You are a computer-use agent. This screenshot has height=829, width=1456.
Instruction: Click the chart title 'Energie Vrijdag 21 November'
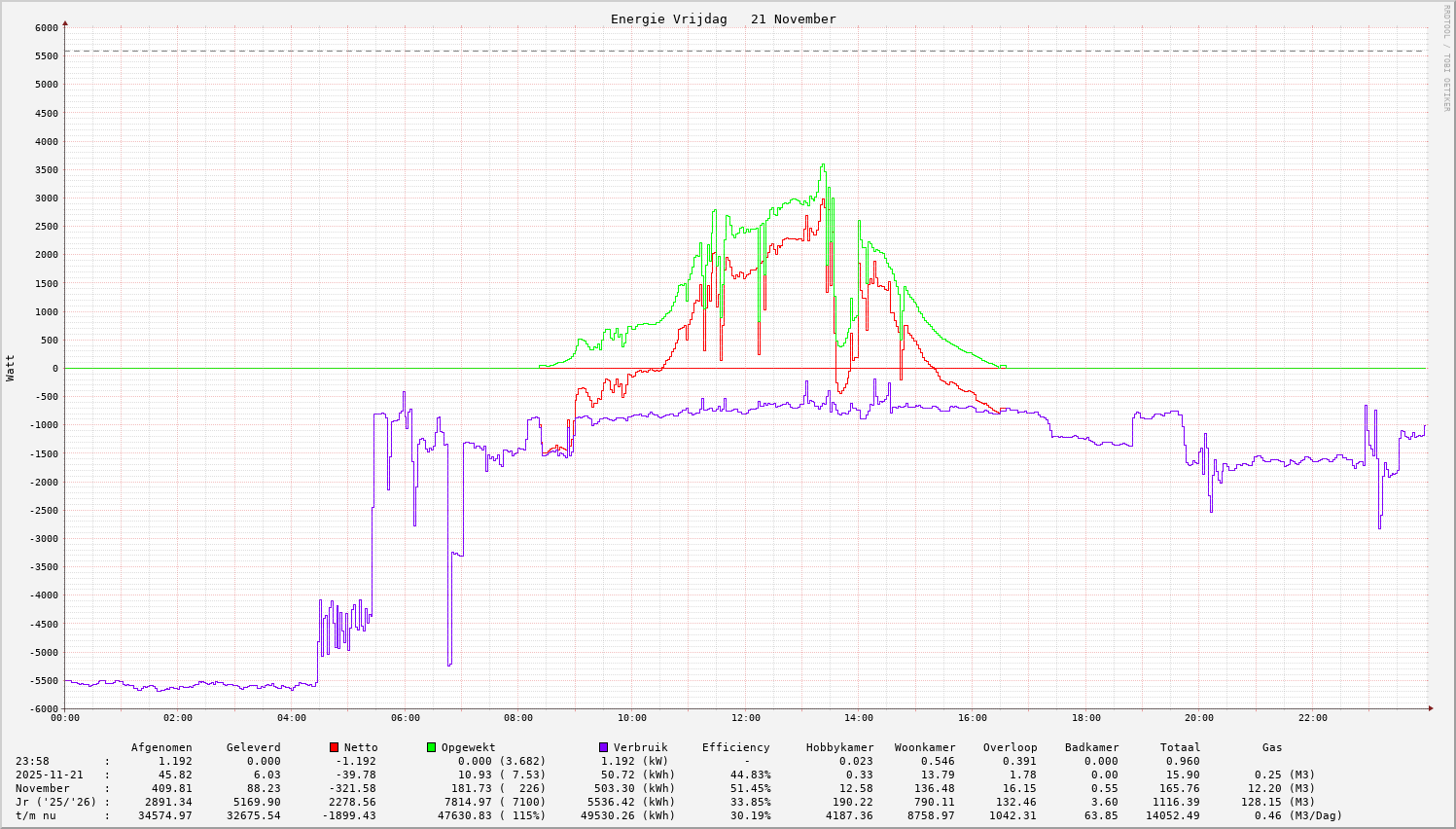[x=723, y=19]
